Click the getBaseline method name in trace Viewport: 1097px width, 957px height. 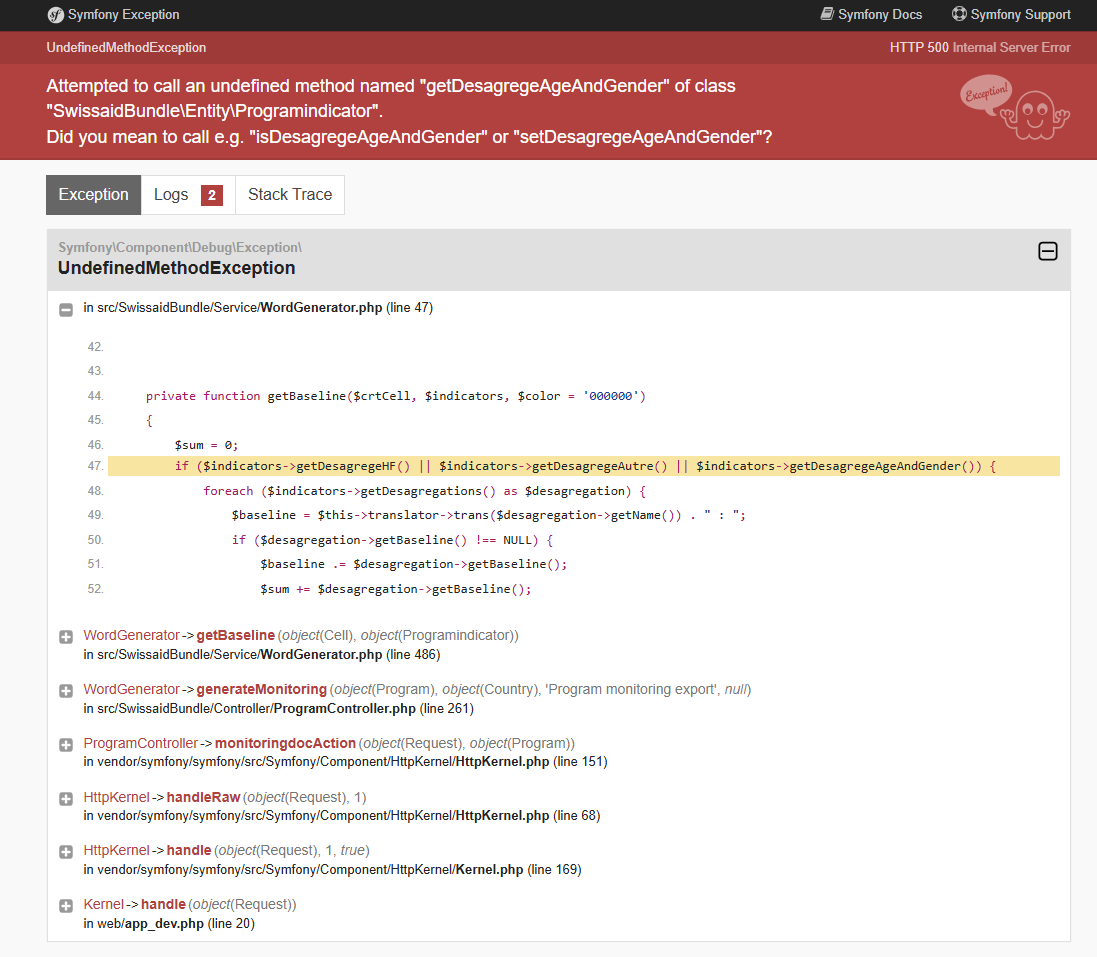point(235,635)
